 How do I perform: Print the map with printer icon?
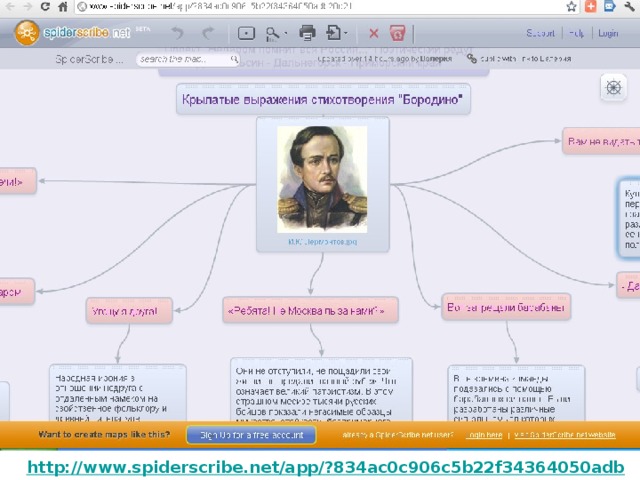[x=307, y=33]
